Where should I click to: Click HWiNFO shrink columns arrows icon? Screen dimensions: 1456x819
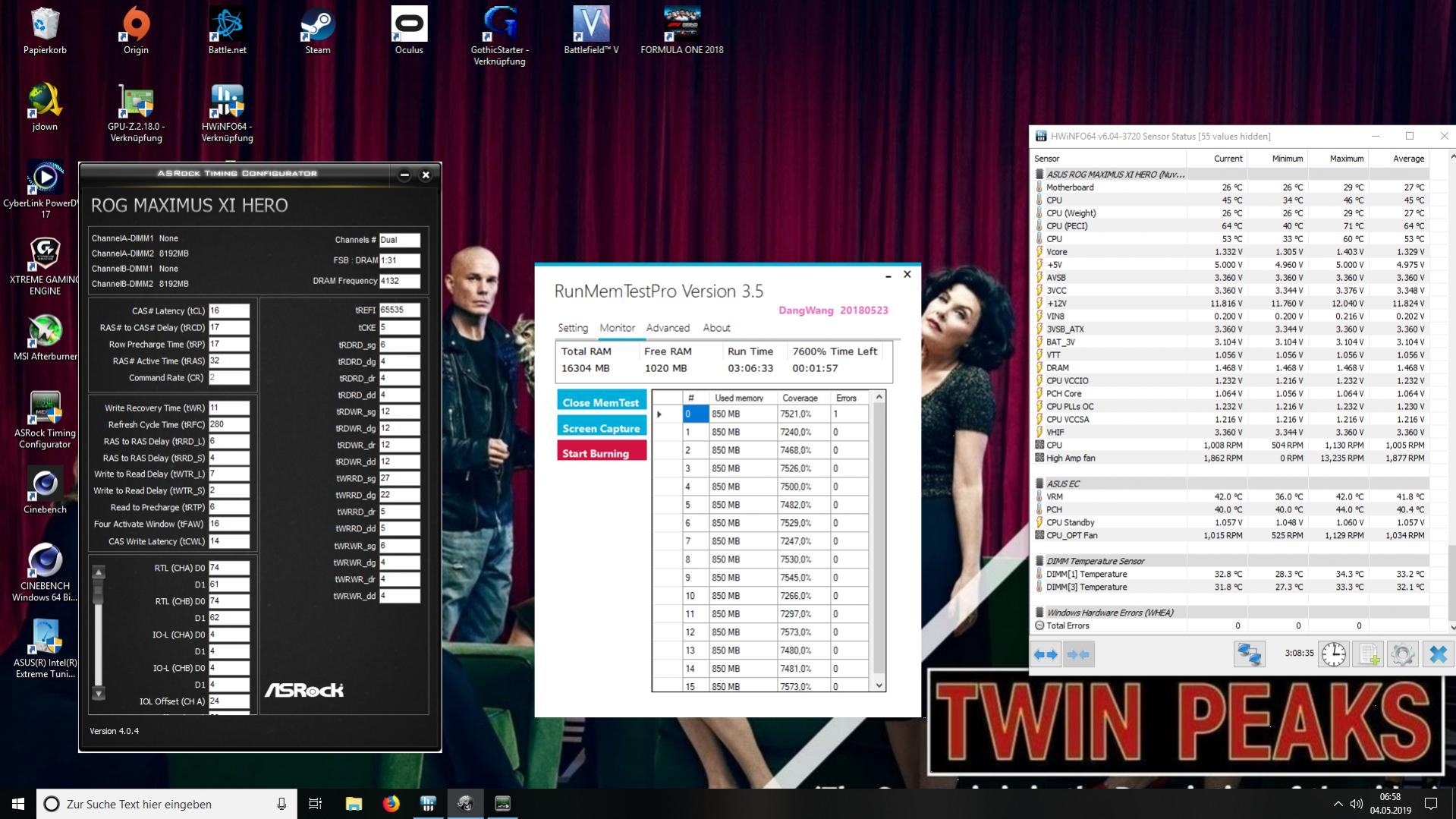tap(1078, 654)
